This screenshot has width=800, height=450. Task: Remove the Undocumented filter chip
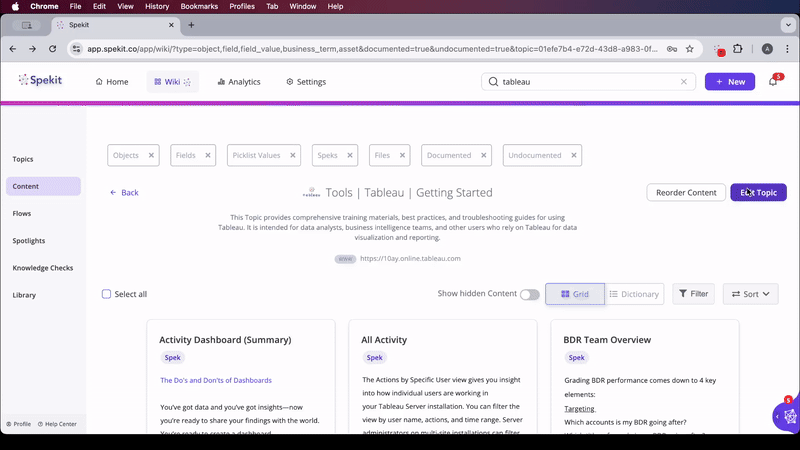[x=574, y=155]
